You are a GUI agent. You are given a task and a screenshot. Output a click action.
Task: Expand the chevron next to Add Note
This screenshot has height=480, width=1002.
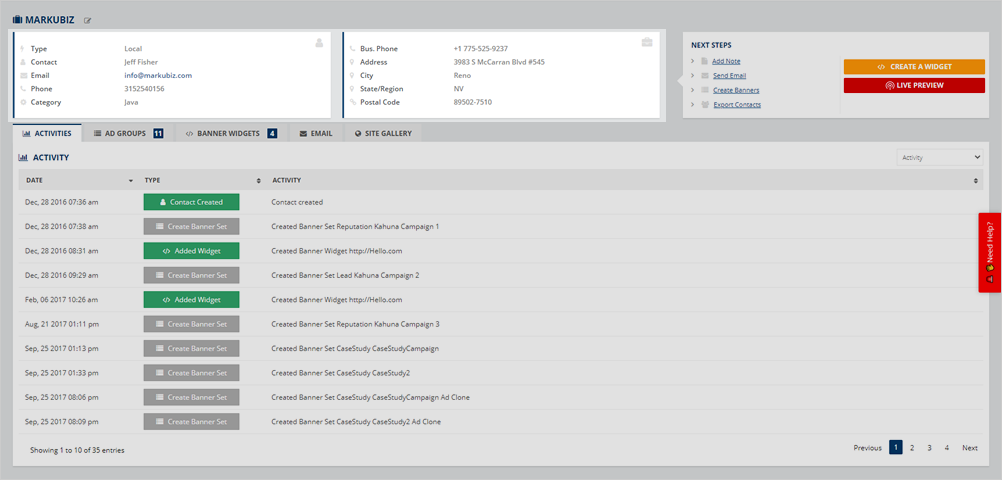(692, 61)
